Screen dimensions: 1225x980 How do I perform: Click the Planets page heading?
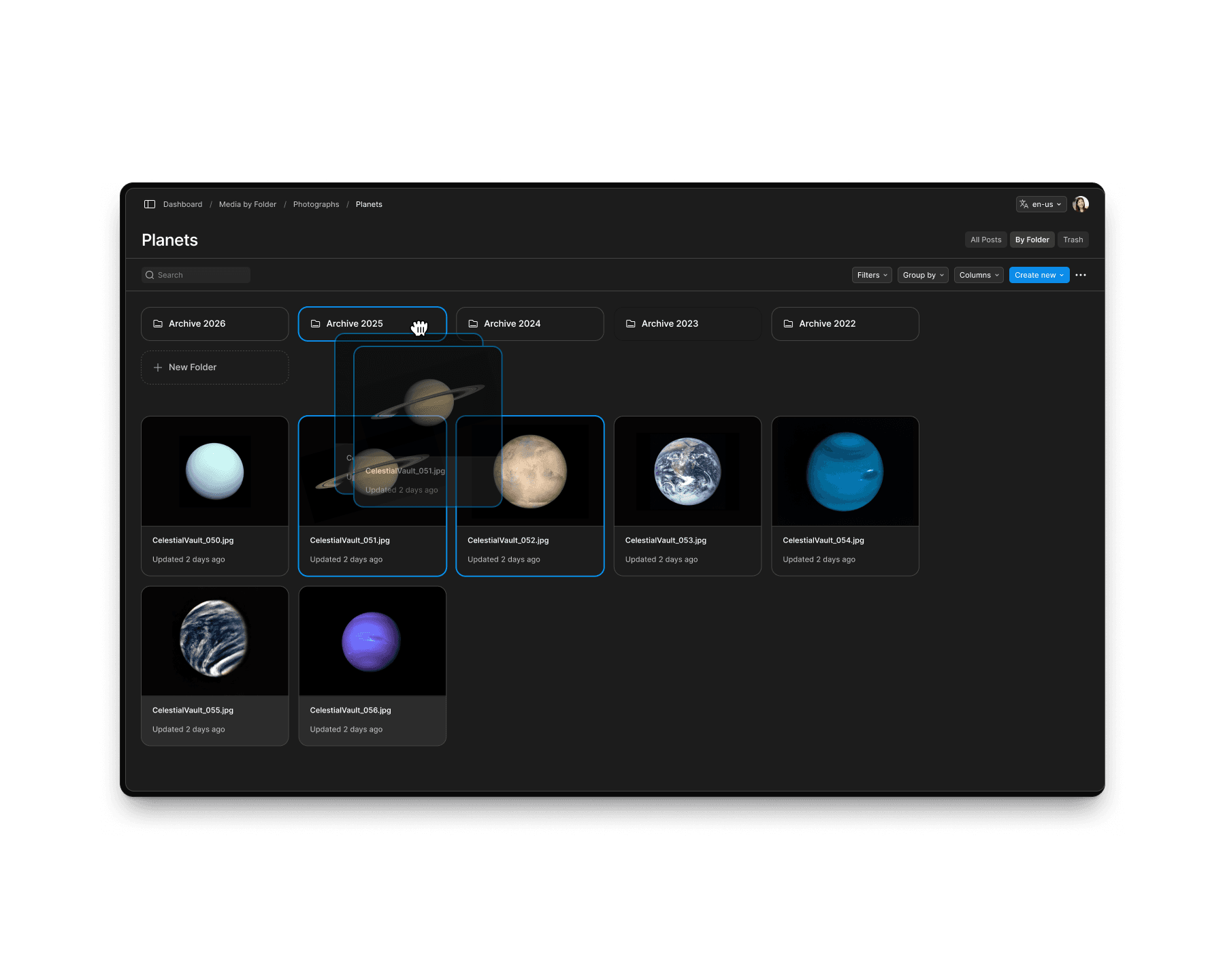[x=169, y=240]
